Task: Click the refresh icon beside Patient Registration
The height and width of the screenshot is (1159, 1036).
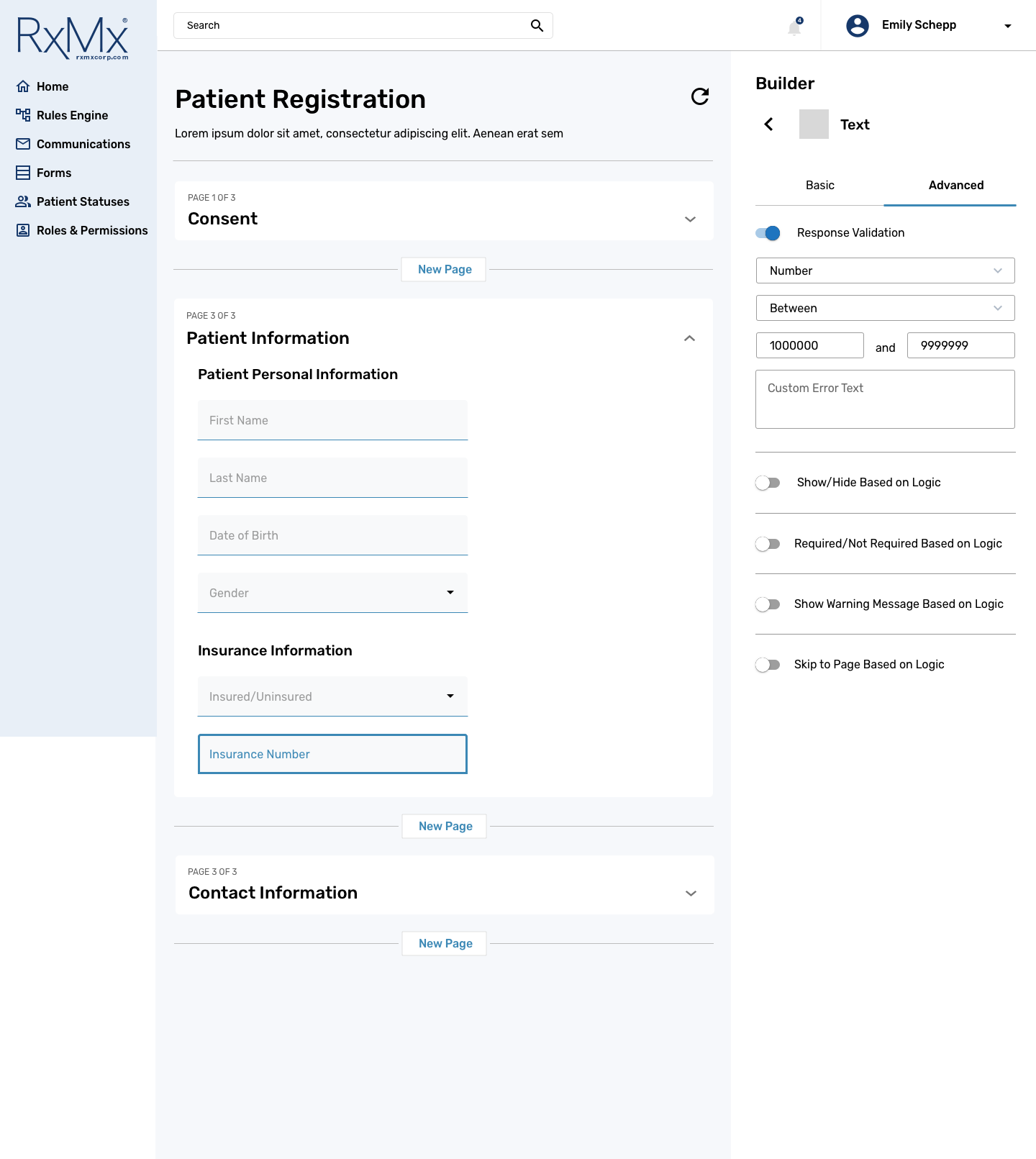Action: pyautogui.click(x=700, y=96)
